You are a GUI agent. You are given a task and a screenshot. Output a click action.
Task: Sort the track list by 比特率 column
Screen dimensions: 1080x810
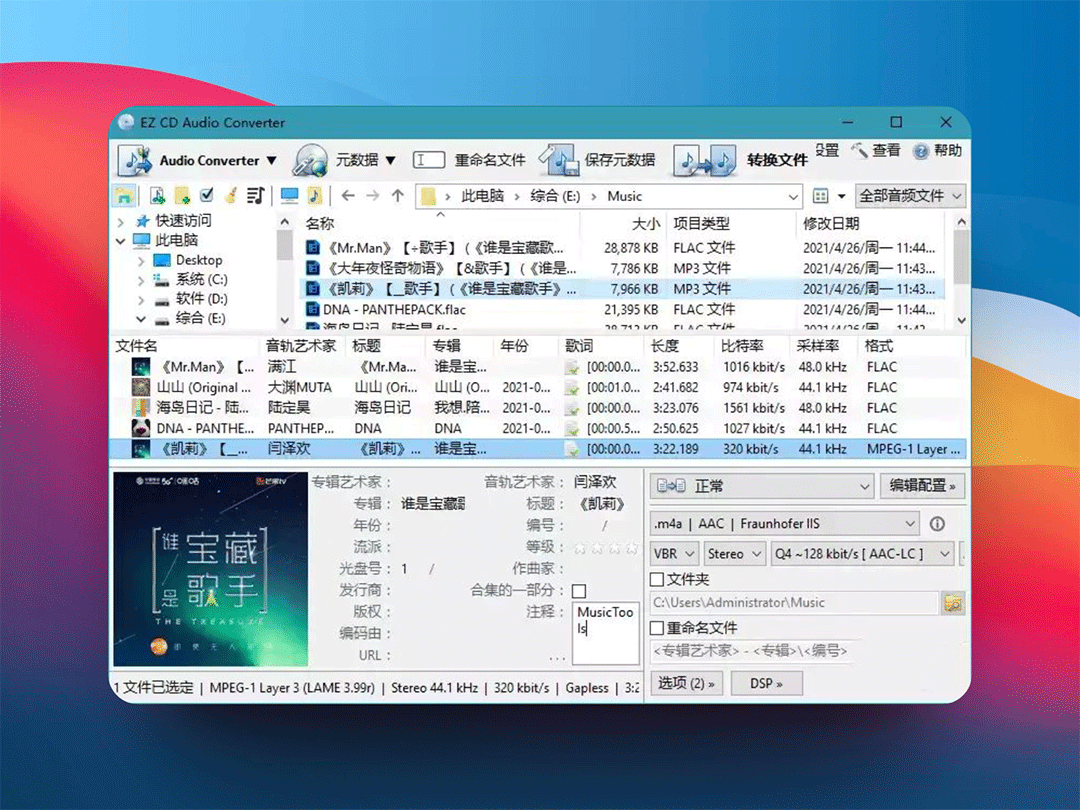point(742,346)
